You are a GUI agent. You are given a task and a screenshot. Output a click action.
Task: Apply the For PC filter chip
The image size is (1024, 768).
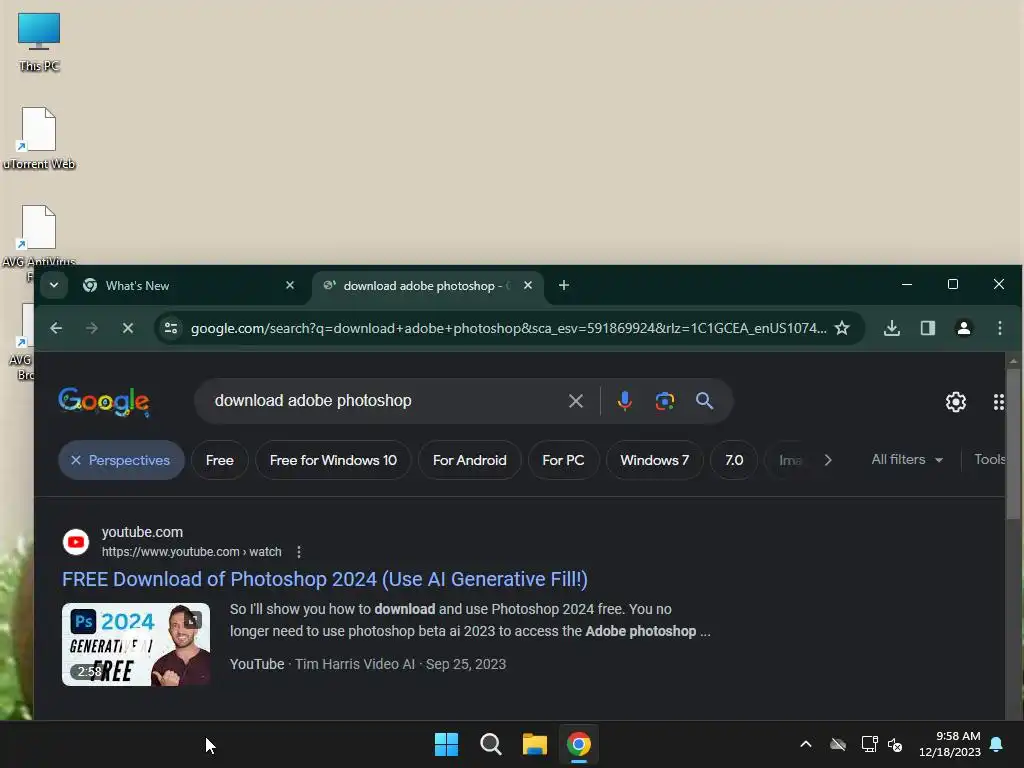(x=563, y=460)
